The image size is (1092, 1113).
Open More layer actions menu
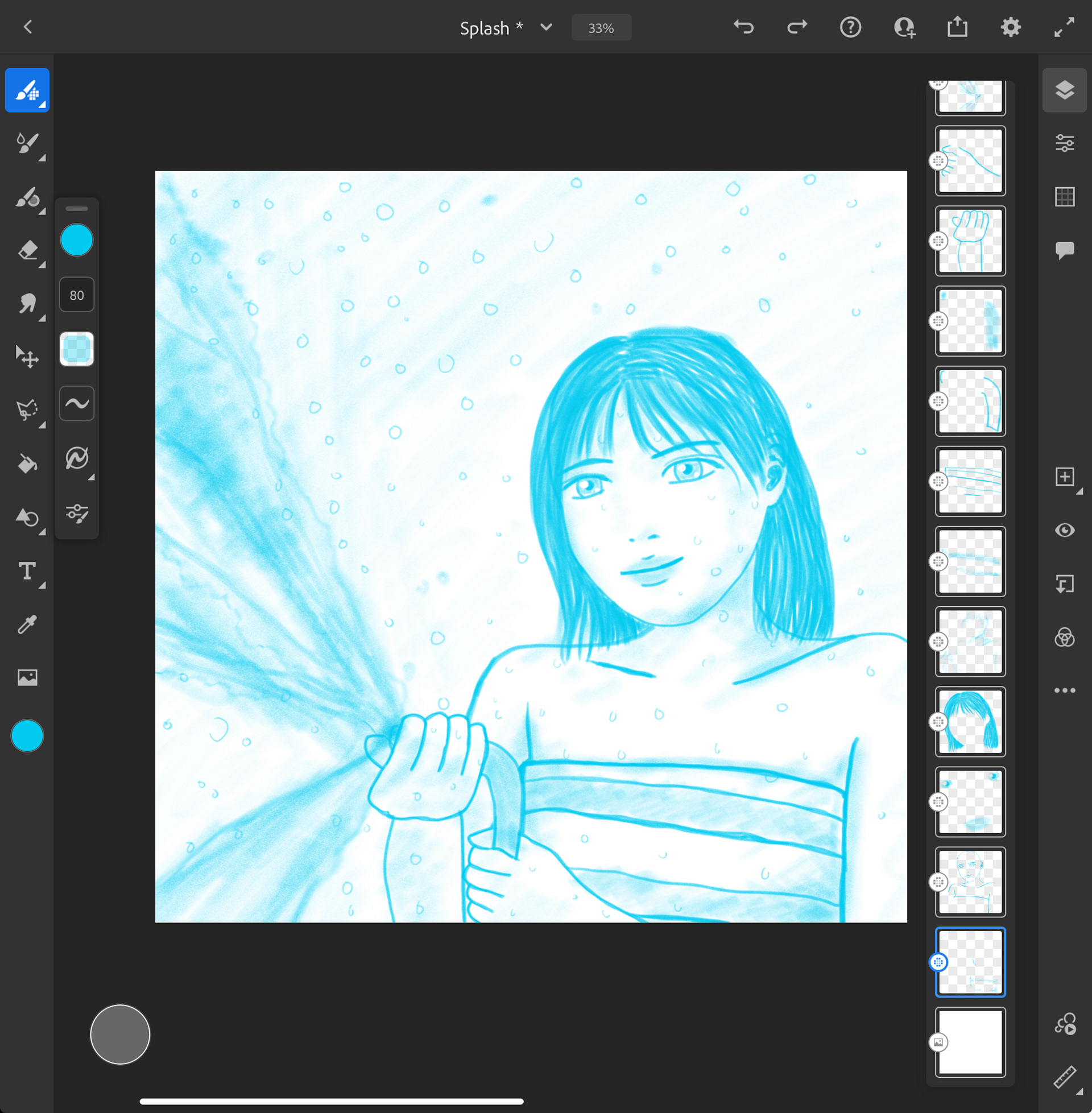(x=1065, y=690)
